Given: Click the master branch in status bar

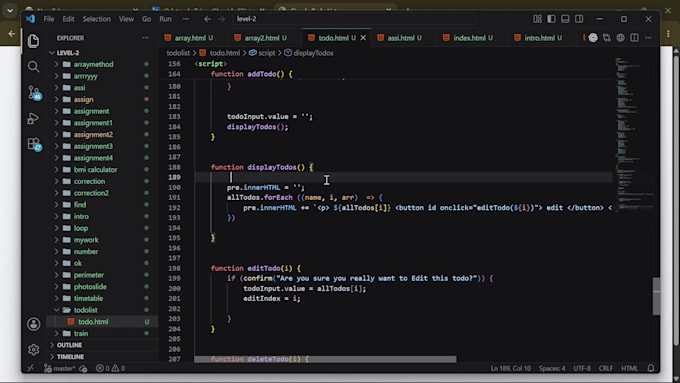Looking at the screenshot, I should (x=60, y=368).
